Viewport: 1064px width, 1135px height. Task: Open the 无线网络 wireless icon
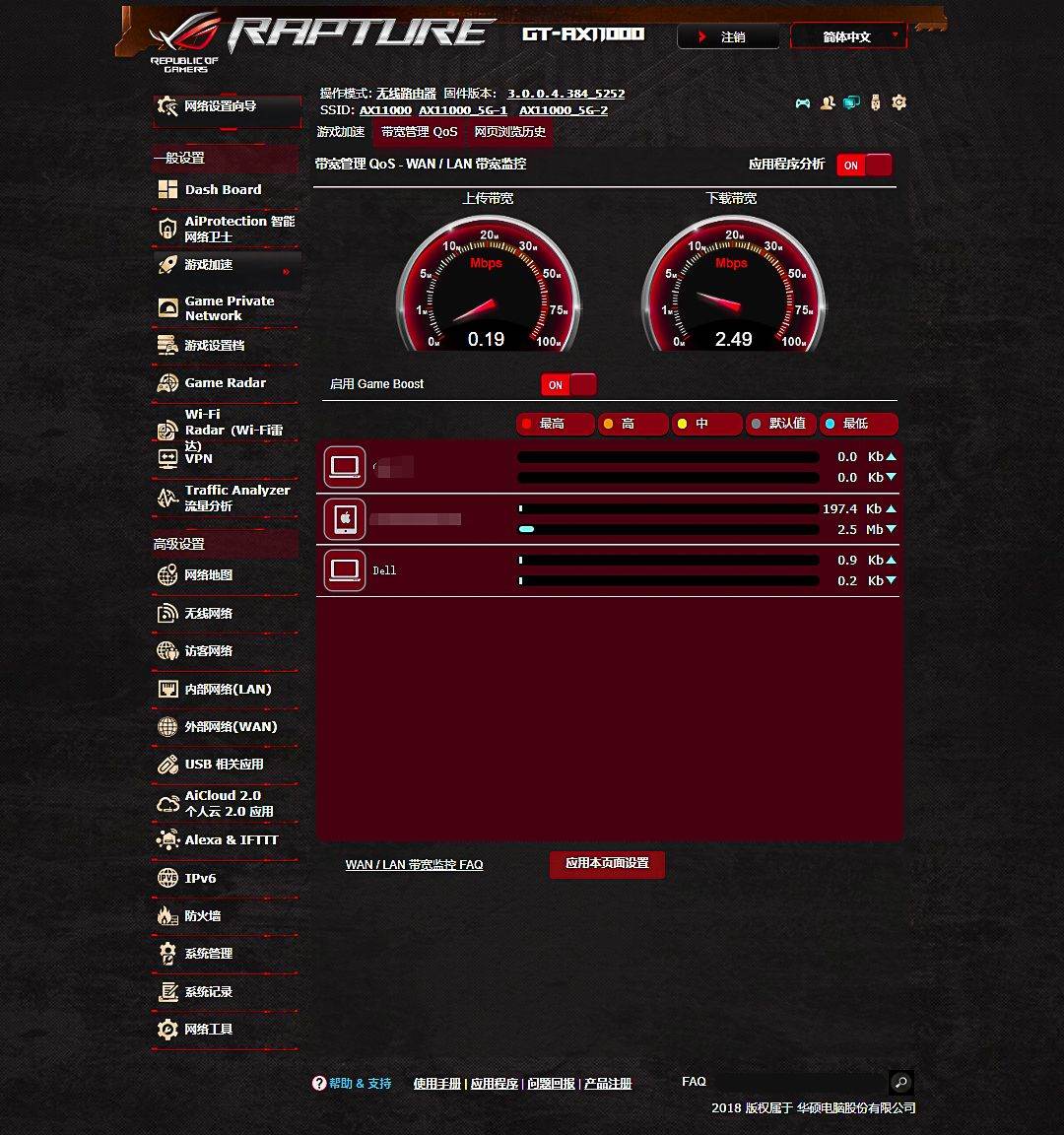tap(167, 613)
